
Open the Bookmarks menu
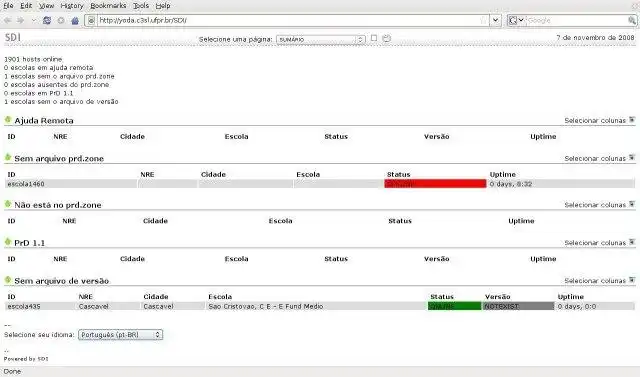pyautogui.click(x=108, y=6)
